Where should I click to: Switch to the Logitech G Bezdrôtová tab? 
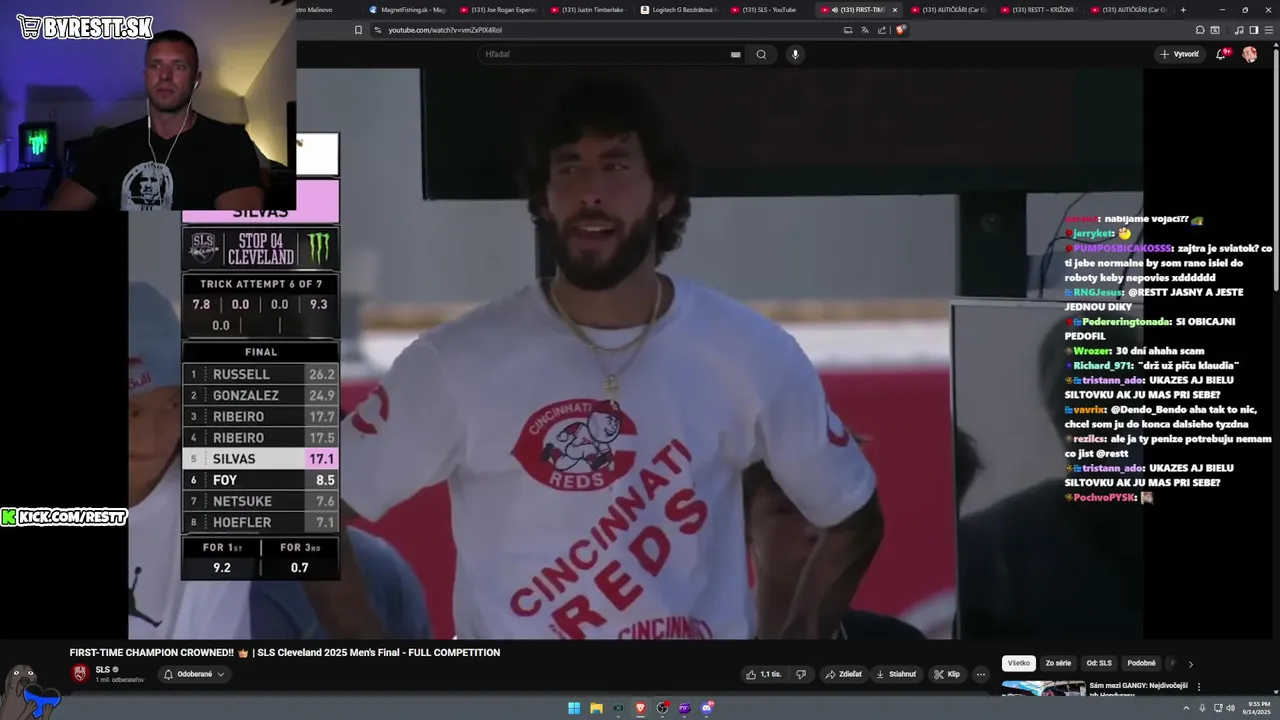click(679, 10)
